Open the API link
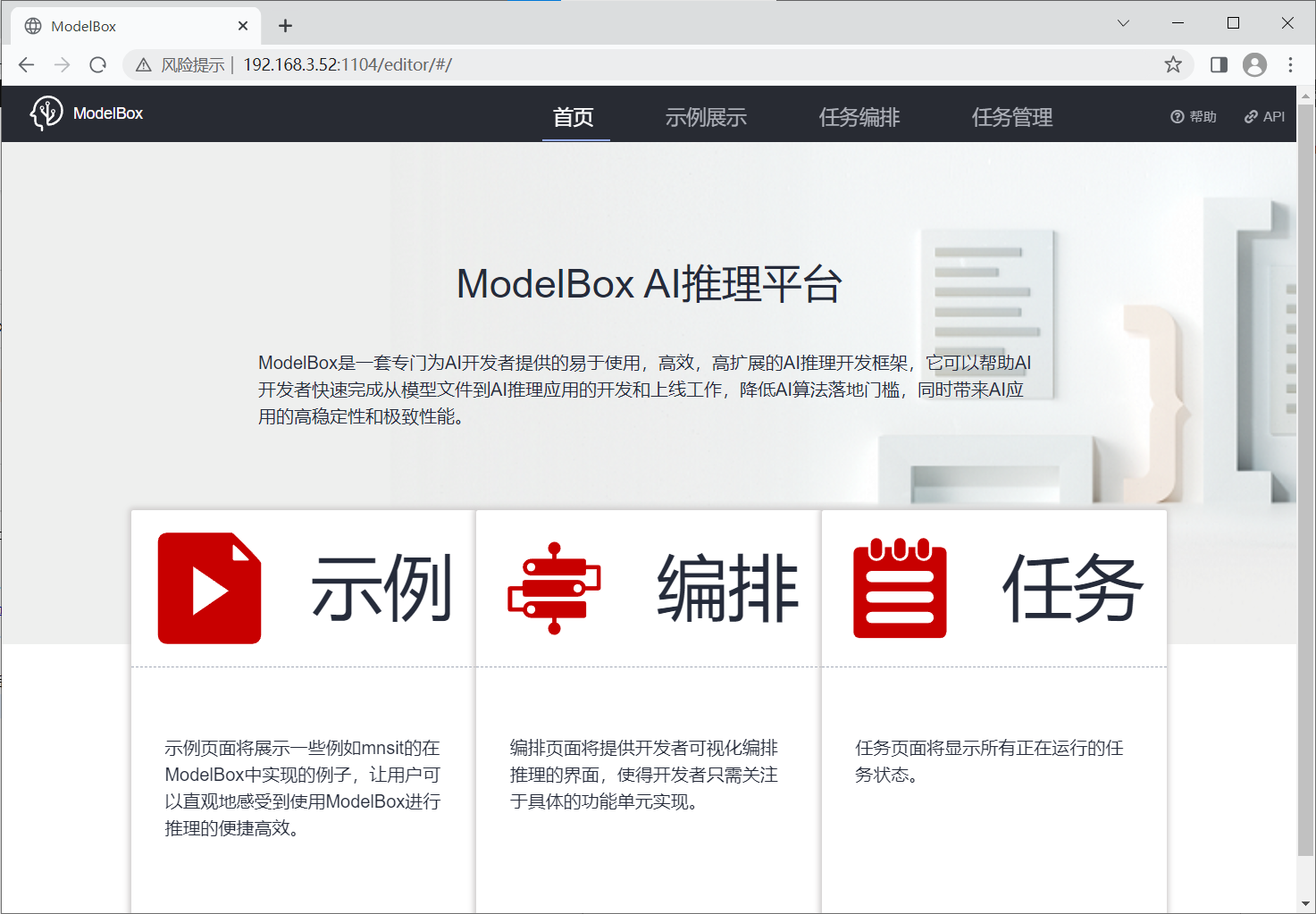 (1264, 117)
